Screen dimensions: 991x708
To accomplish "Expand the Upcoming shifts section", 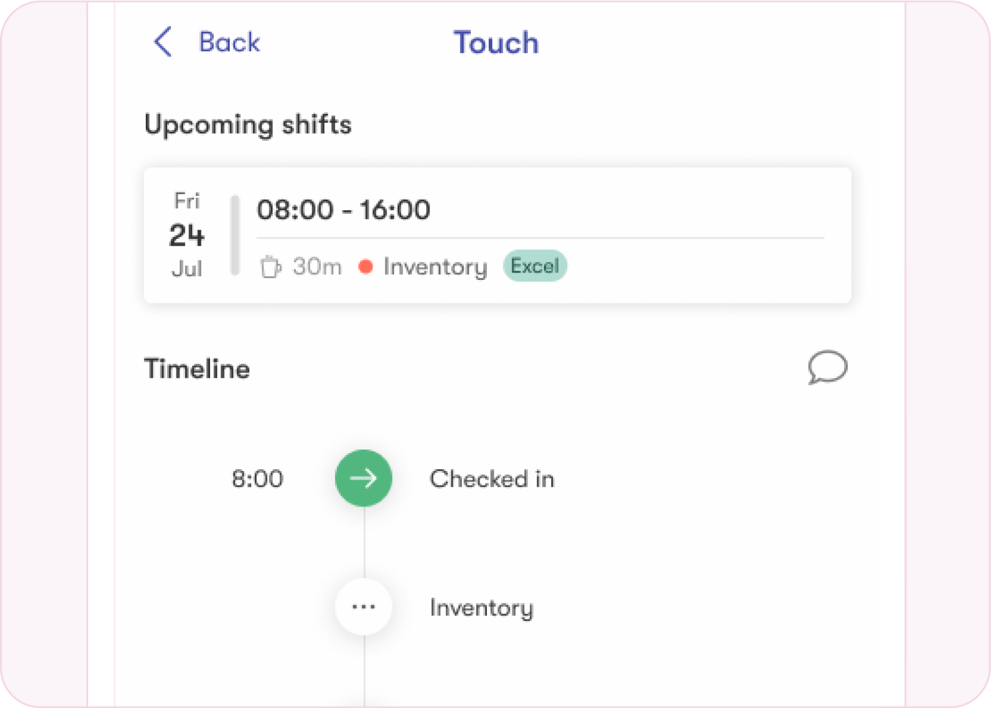I will [248, 125].
